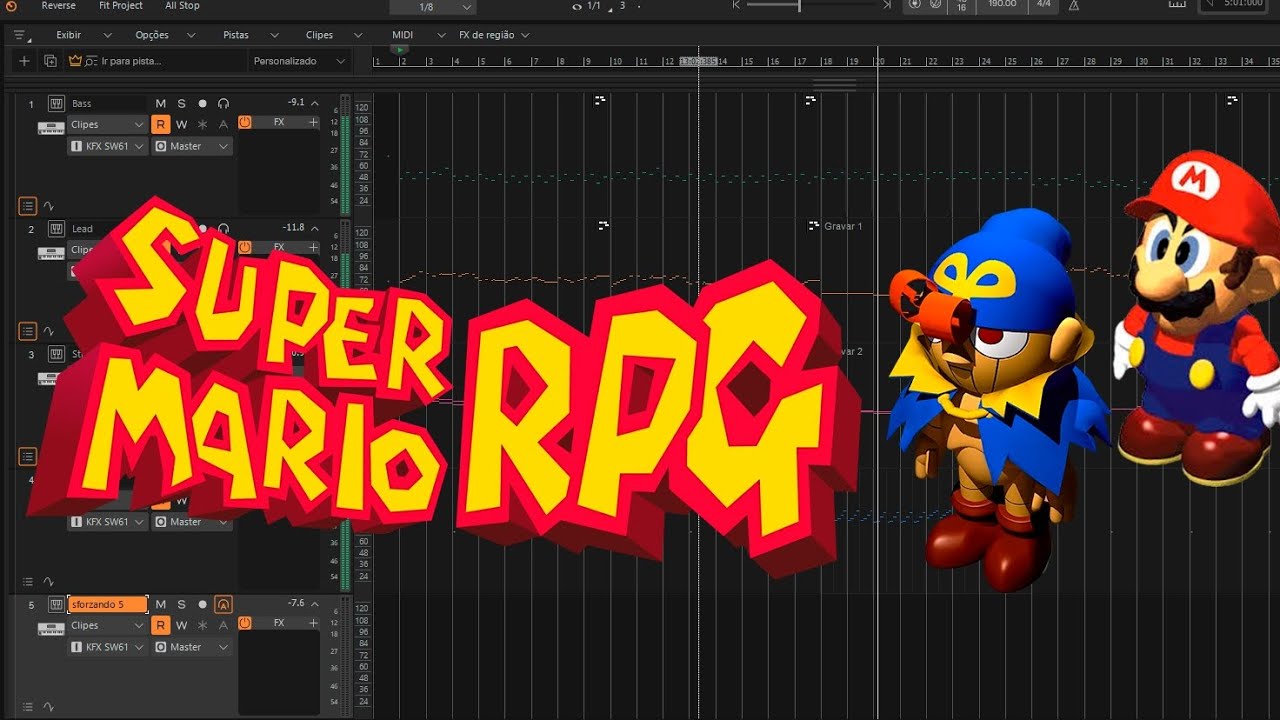Open the track manager crown icon
Viewport: 1280px width, 720px height.
click(x=75, y=61)
